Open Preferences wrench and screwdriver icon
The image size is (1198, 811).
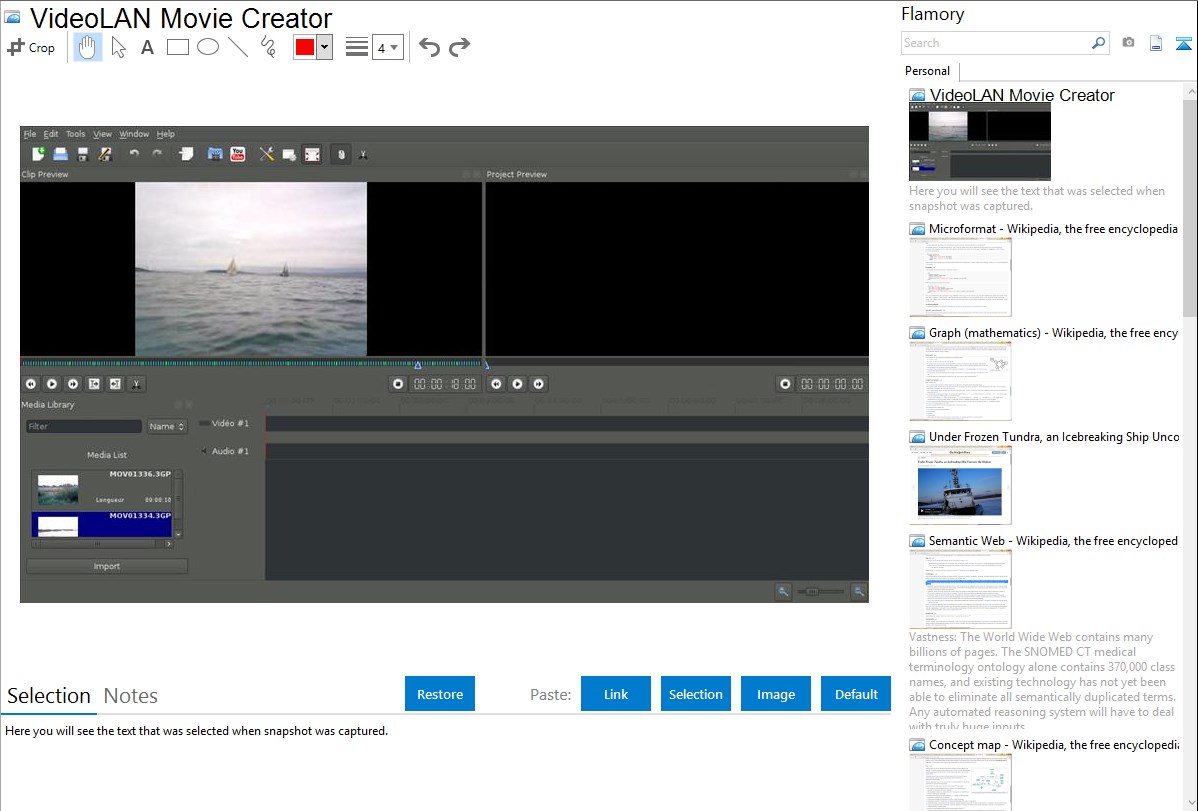[x=266, y=154]
